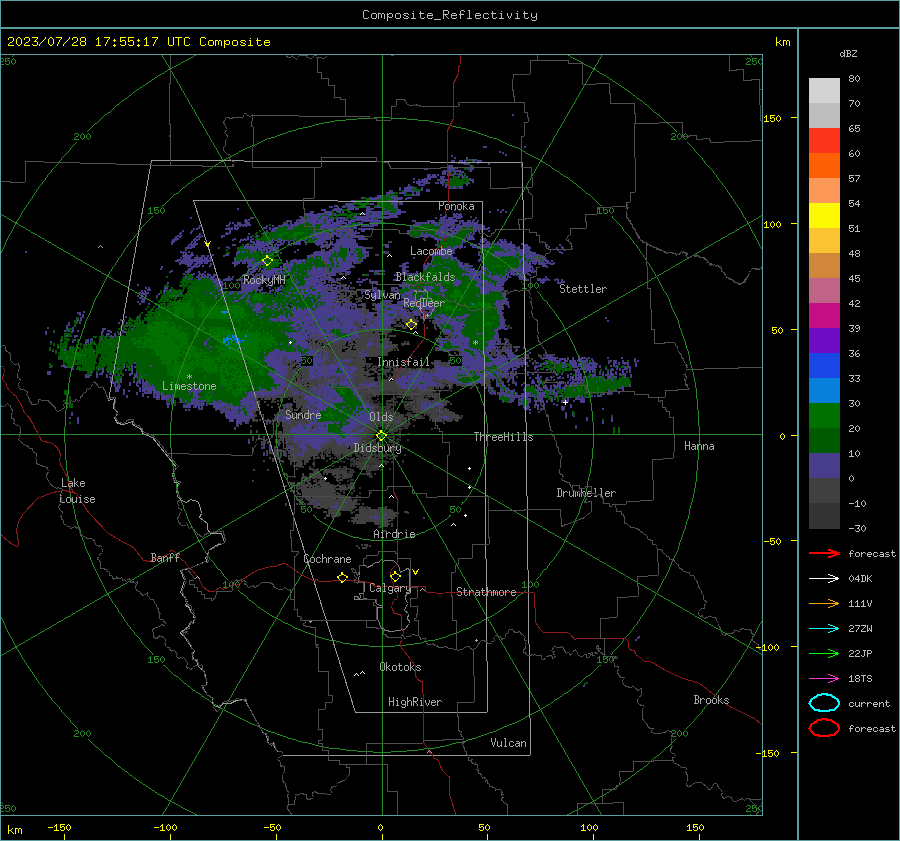Click the yellow diamond marker above Calgary

coord(395,576)
